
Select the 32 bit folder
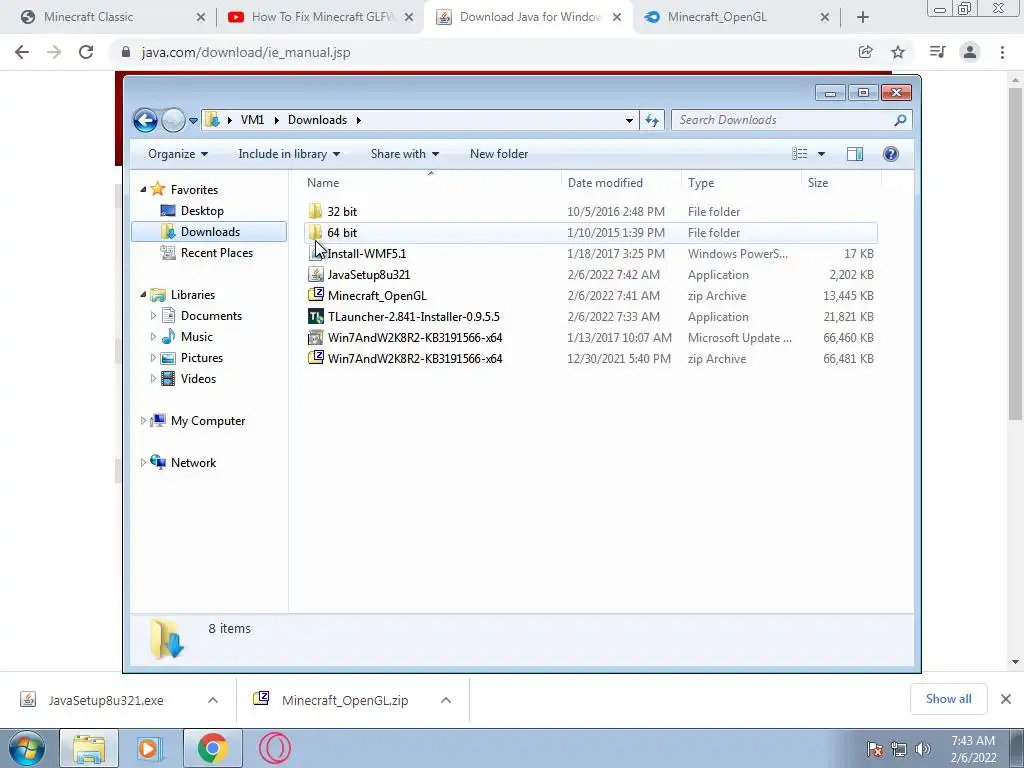click(x=590, y=212)
